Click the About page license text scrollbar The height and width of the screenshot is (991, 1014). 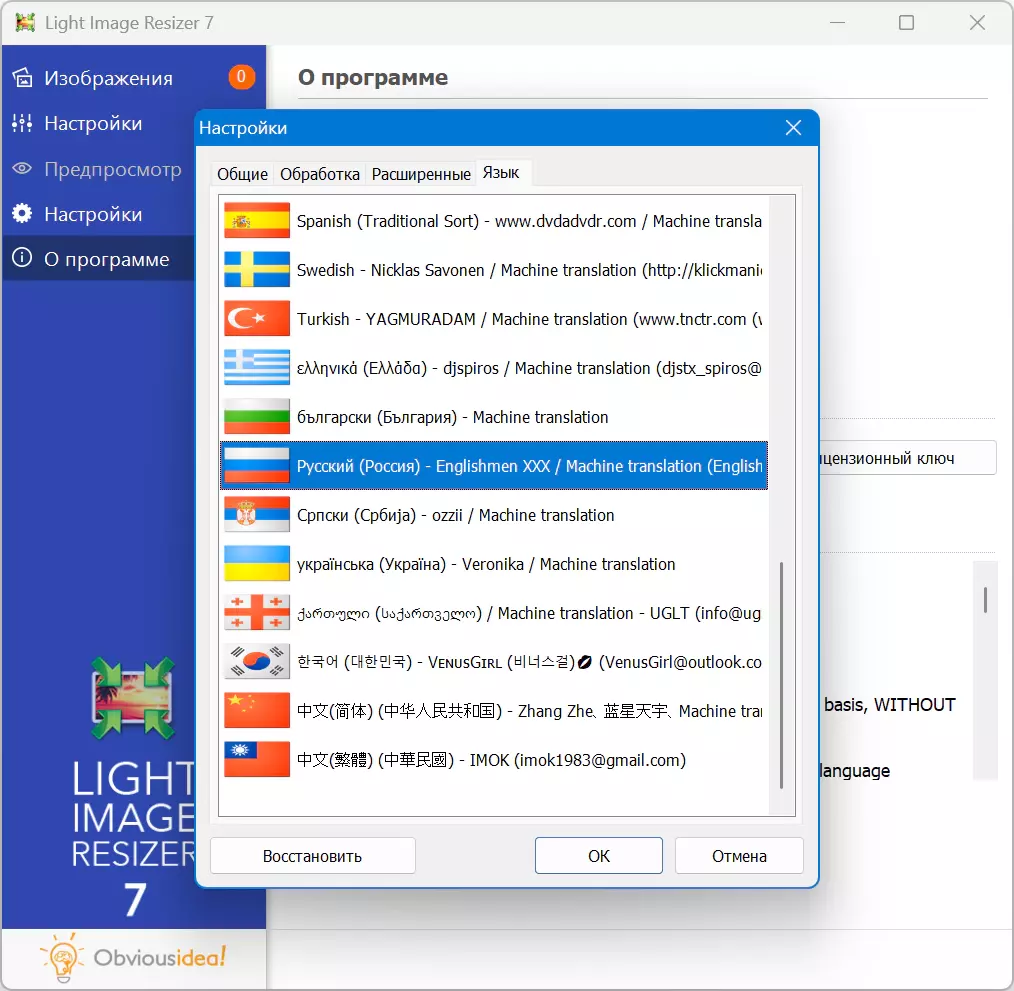click(985, 600)
